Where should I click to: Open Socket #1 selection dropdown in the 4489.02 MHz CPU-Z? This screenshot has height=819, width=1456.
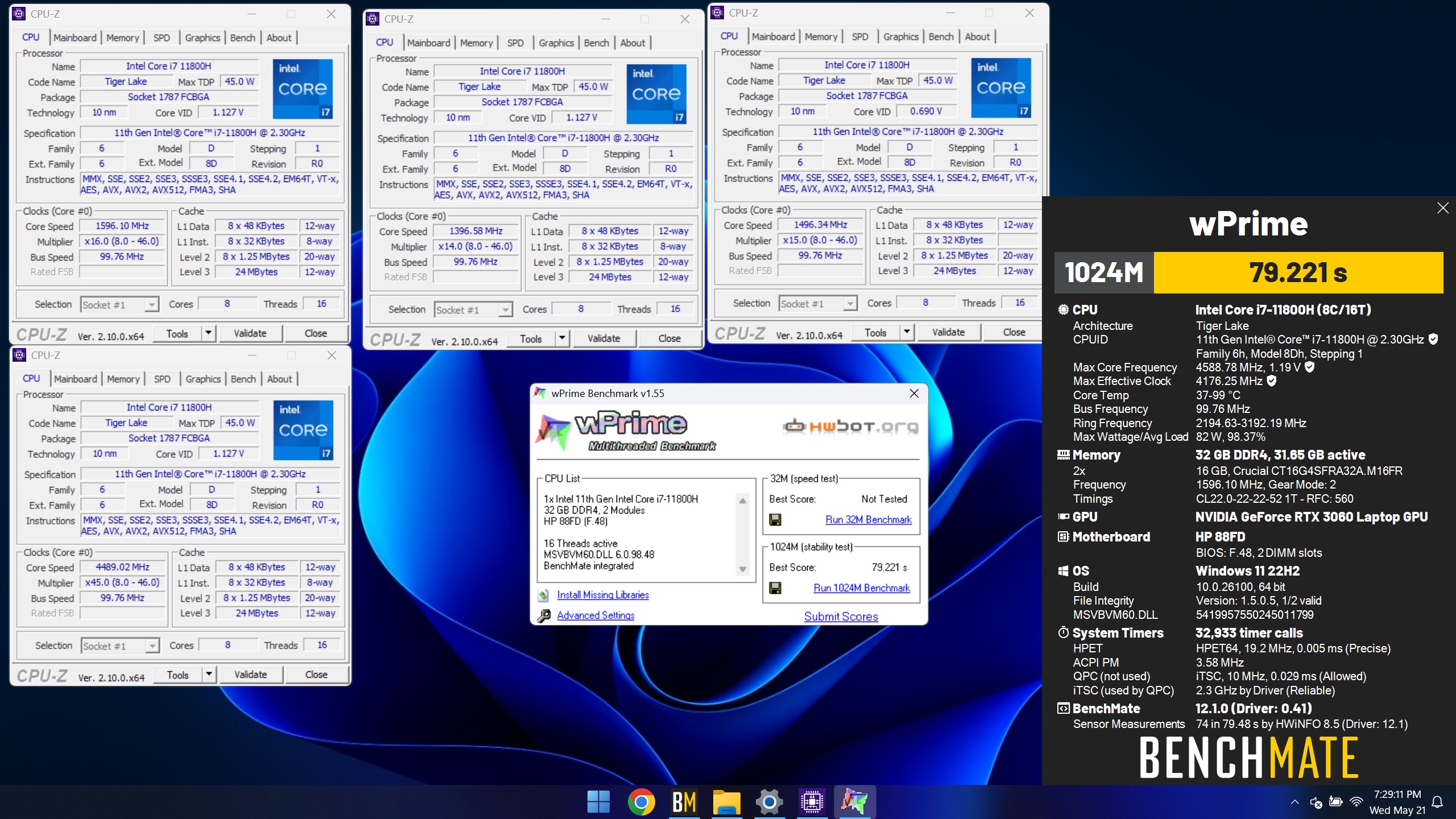pos(152,646)
